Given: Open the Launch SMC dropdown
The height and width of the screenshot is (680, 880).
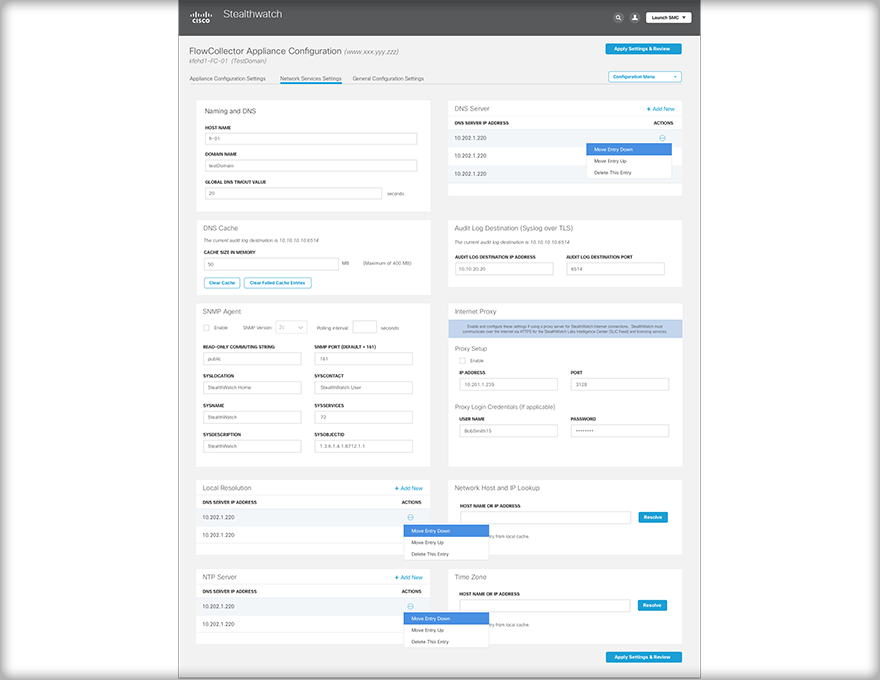Looking at the screenshot, I should (668, 17).
